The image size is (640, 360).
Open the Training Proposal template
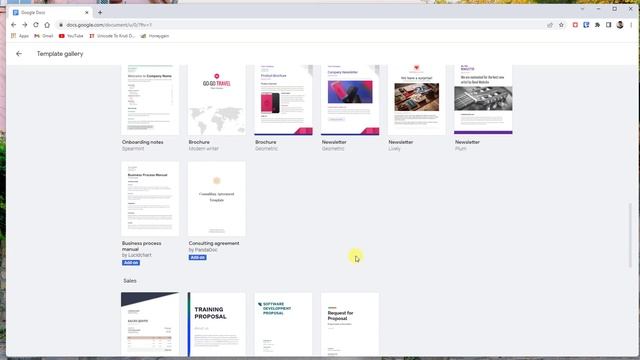point(217,324)
